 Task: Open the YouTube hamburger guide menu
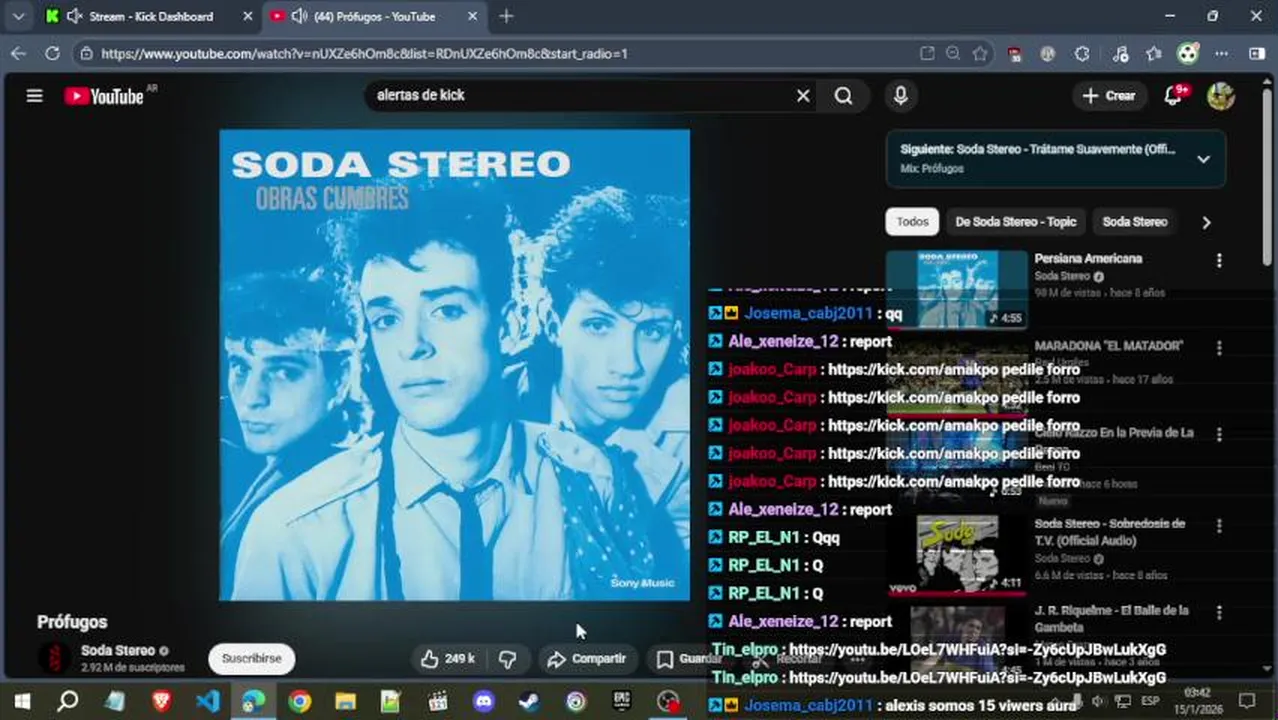(x=34, y=96)
